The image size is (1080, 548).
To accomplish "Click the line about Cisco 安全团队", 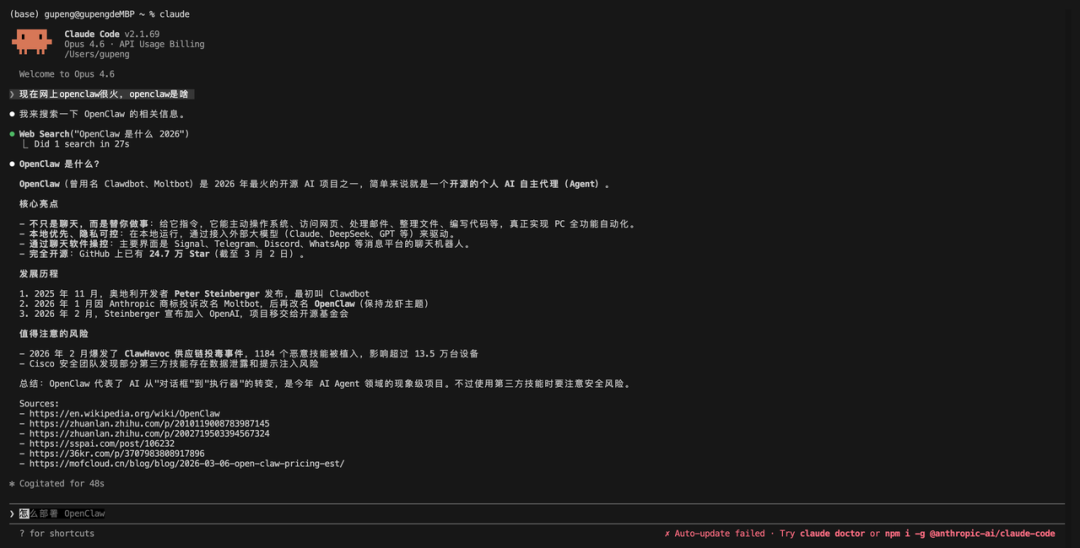I will pos(169,364).
